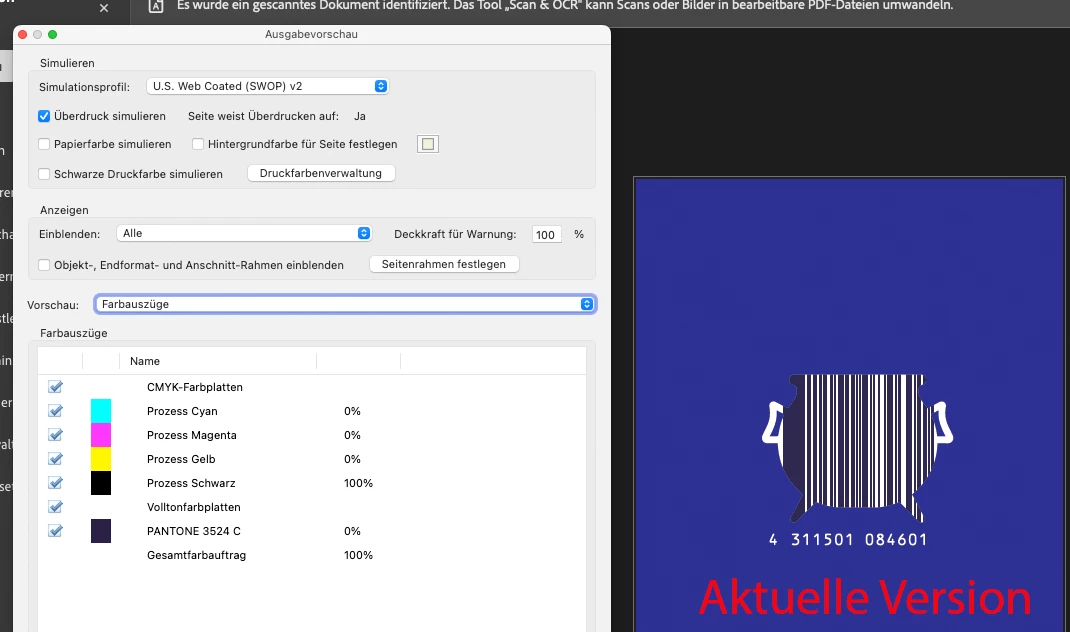
Task: Click the Deckkraft für Warnung field
Action: (x=547, y=235)
